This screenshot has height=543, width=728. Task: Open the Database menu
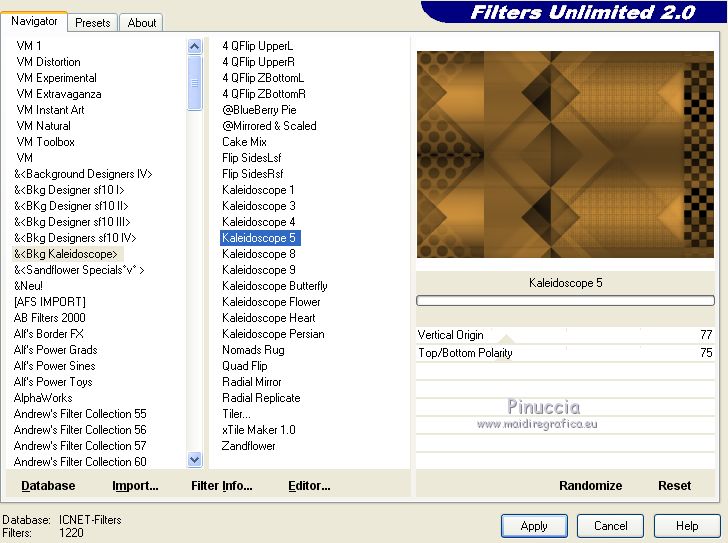(48, 485)
